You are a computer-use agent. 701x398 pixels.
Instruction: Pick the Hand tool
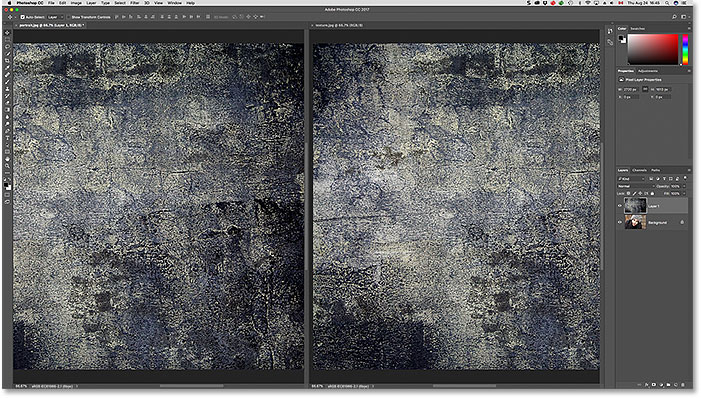click(7, 159)
